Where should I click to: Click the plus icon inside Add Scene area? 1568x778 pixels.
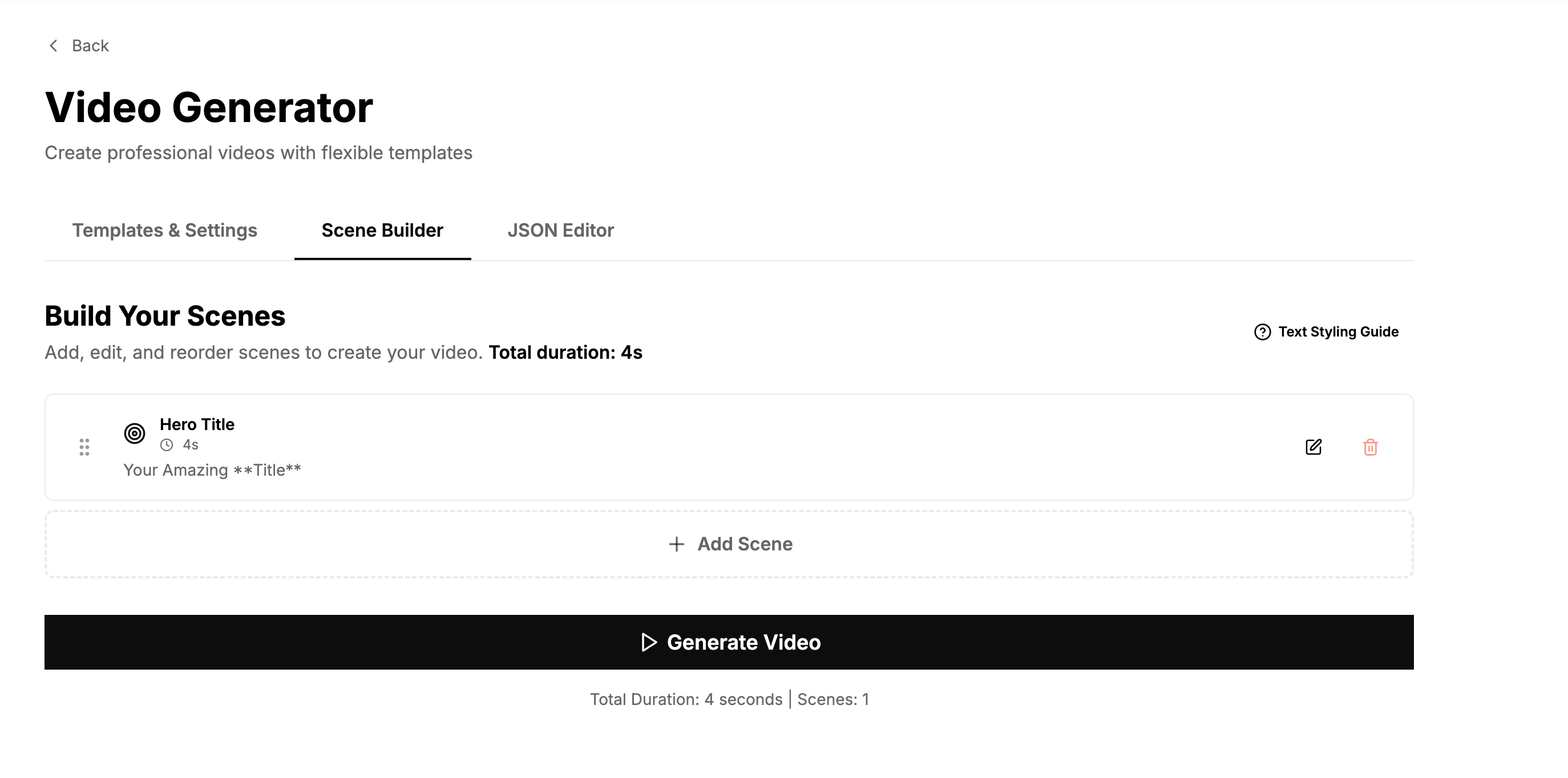point(677,544)
